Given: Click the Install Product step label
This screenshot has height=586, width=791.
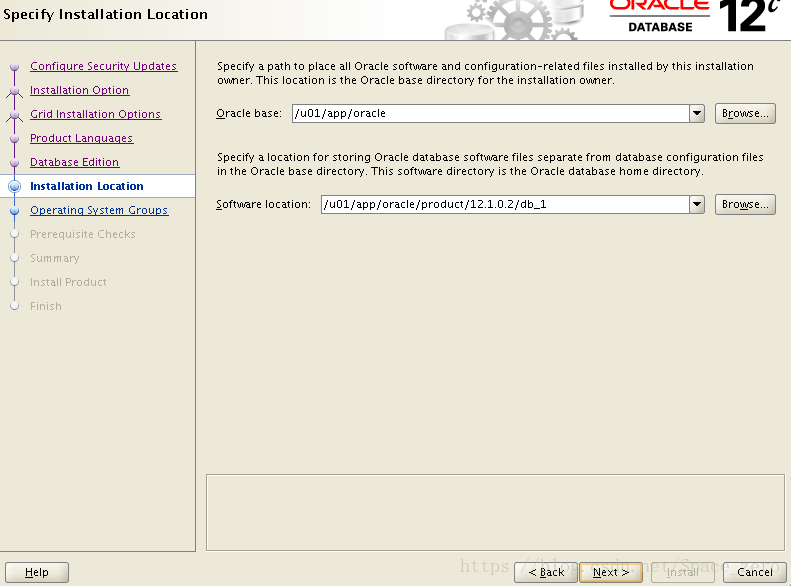Looking at the screenshot, I should click(68, 282).
